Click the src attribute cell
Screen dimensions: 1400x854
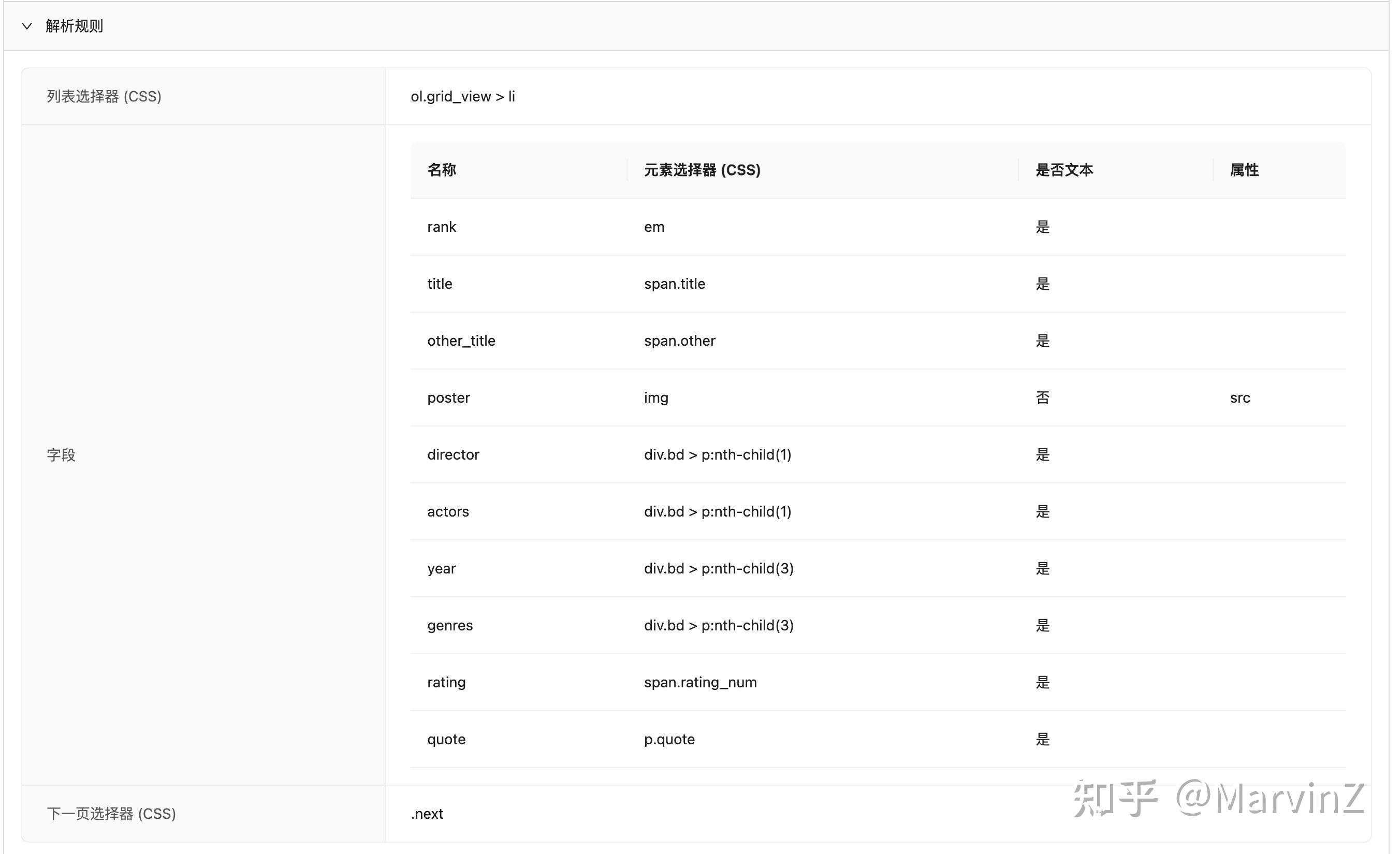tap(1241, 397)
